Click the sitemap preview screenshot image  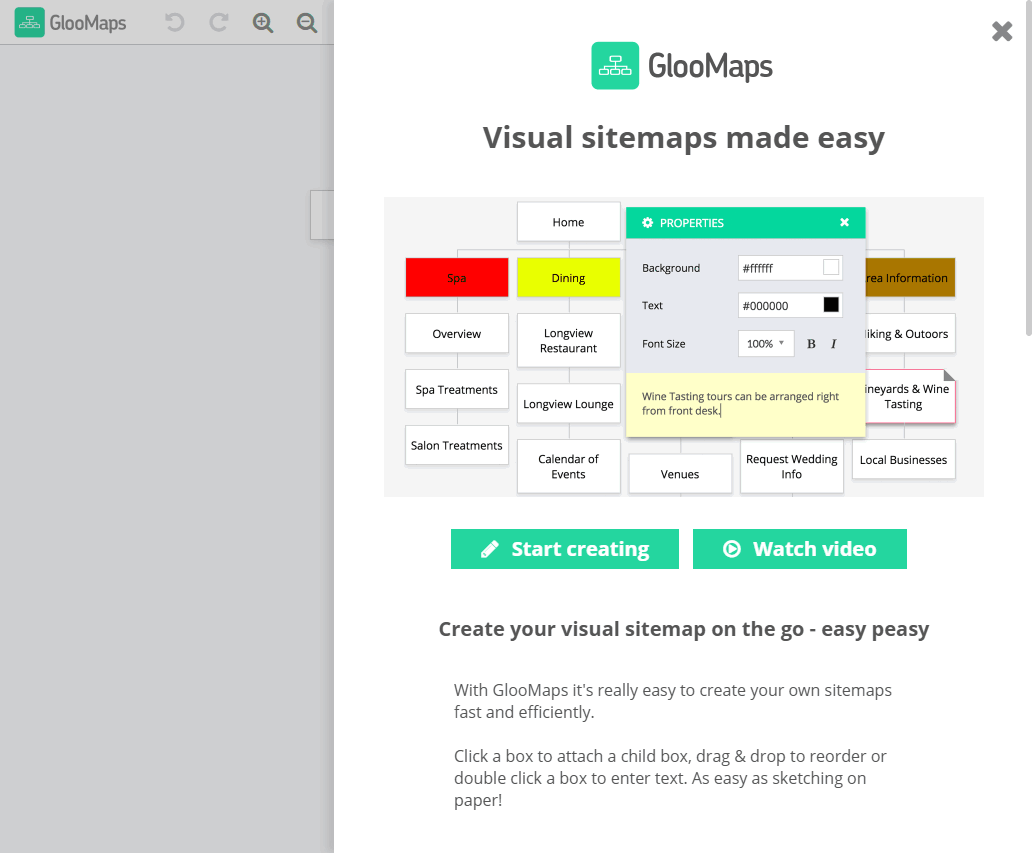coord(684,347)
